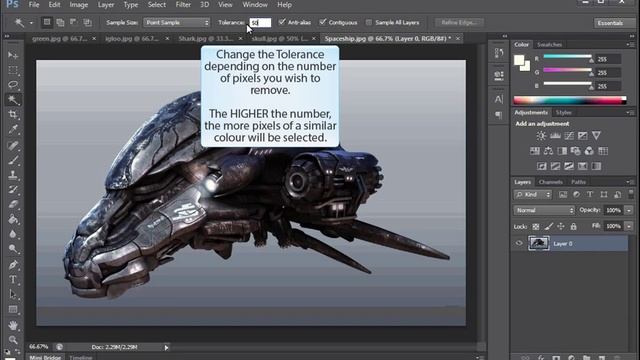
Task: Click Subtract from Selection mode icon
Action: coord(74,22)
